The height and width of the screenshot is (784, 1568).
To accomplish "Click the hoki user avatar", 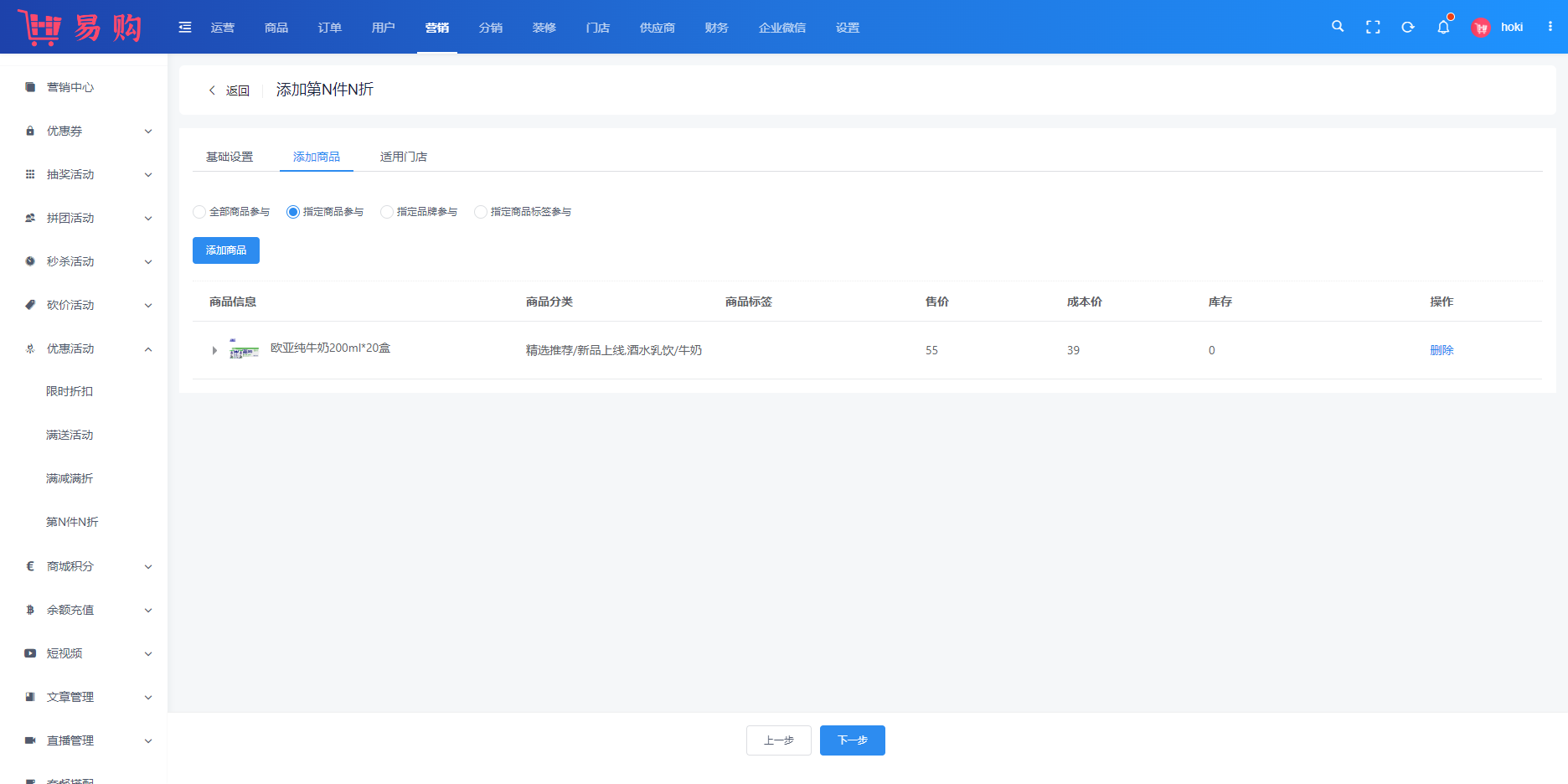I will coord(1481,28).
